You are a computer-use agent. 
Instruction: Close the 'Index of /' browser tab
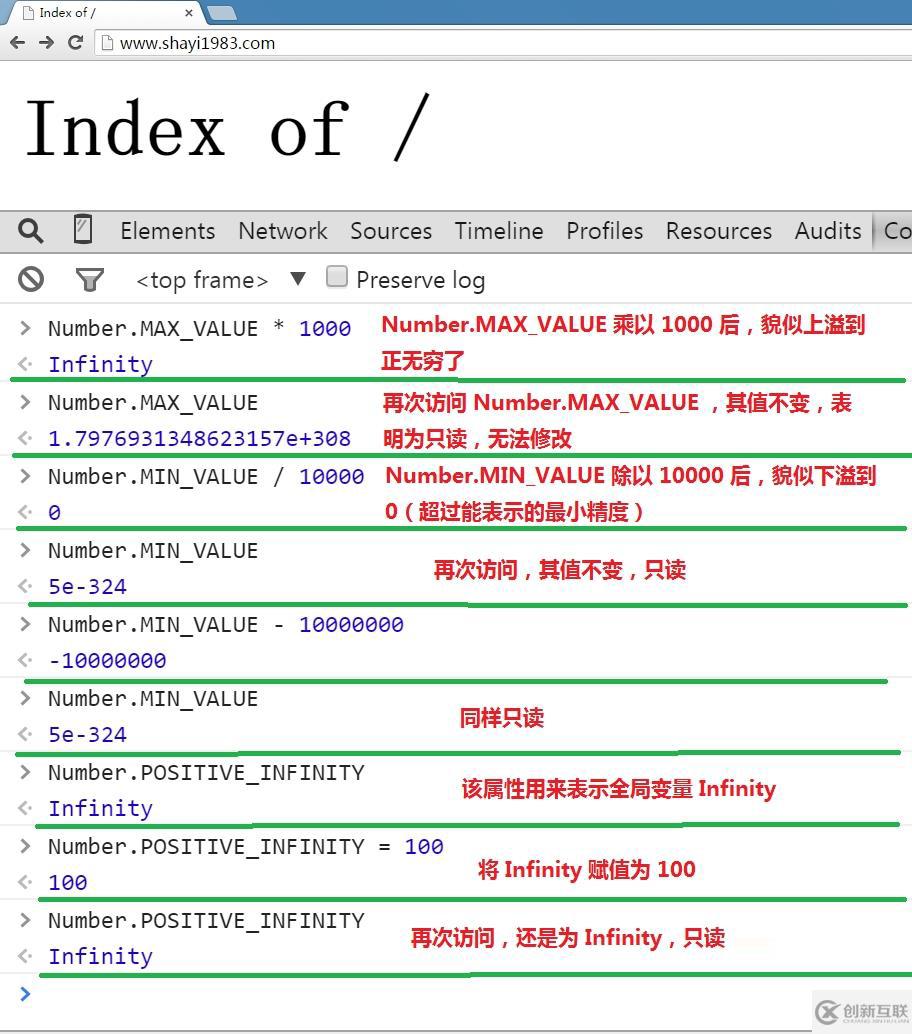tap(189, 13)
